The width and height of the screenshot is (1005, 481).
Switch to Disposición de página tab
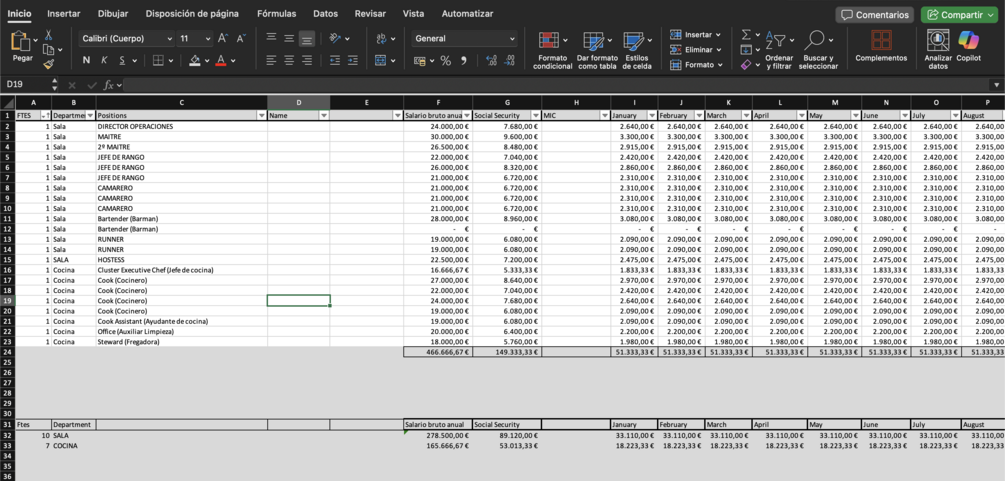pyautogui.click(x=192, y=13)
